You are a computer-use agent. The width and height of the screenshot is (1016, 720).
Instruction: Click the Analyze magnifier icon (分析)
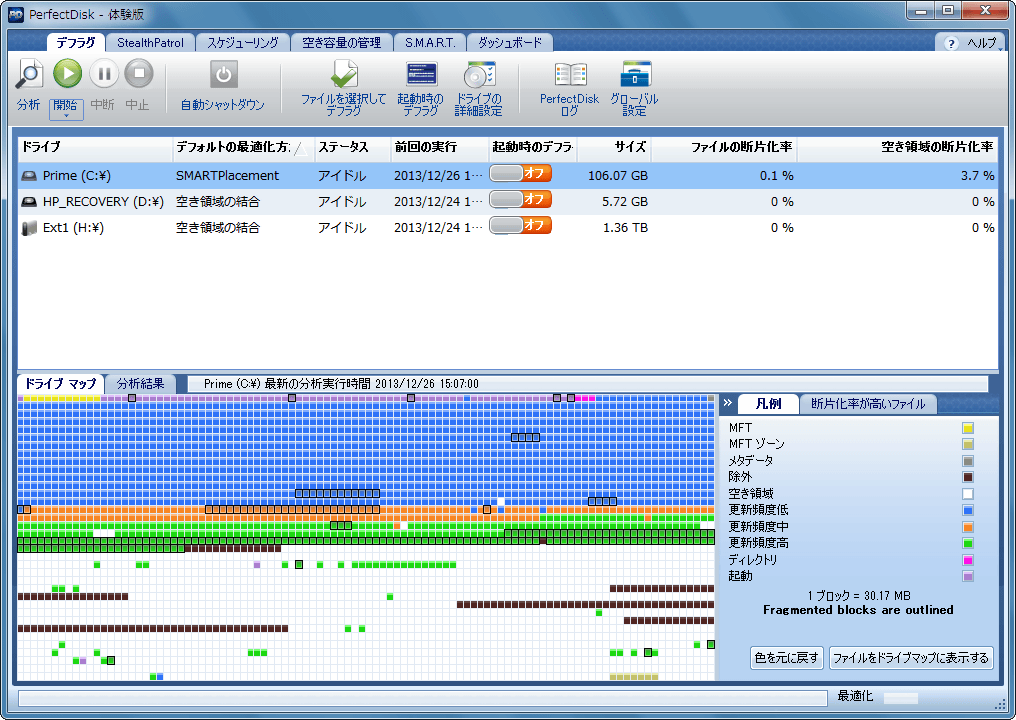pyautogui.click(x=29, y=74)
